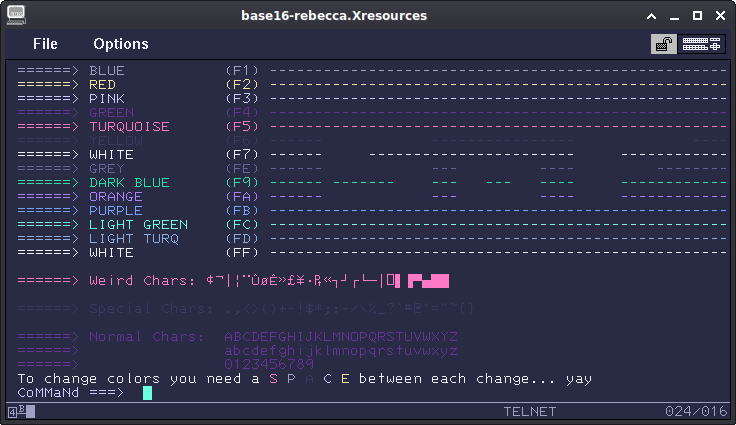Click the faint YELLOW row label
This screenshot has width=736, height=425.
(x=116, y=141)
